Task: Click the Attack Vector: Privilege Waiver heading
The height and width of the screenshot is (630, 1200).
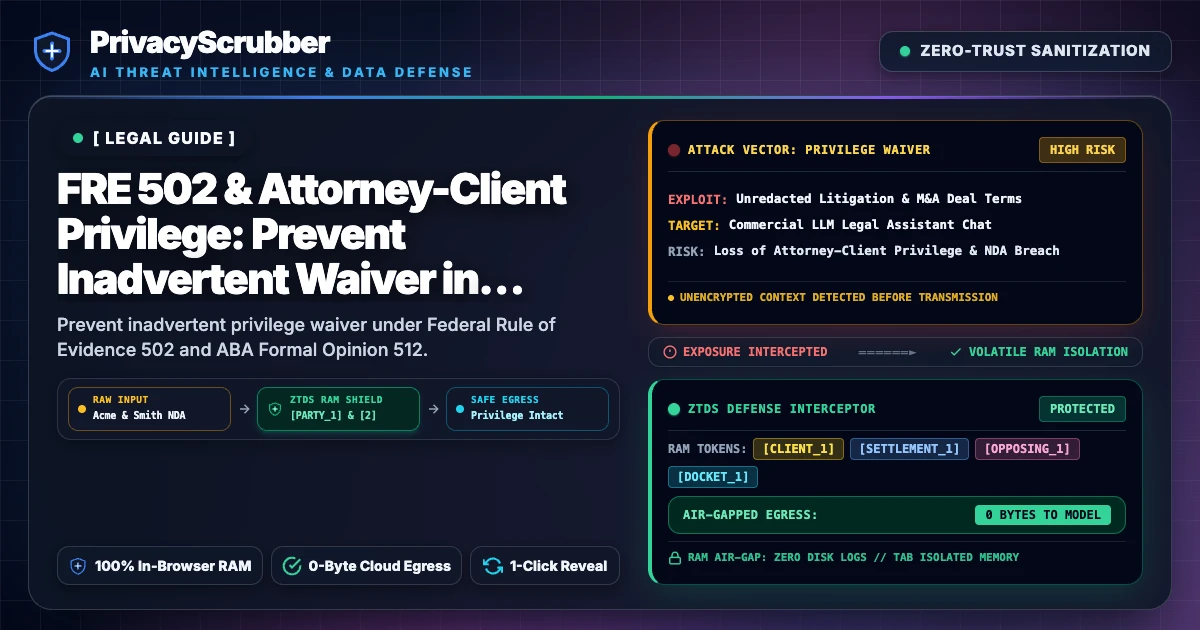Action: click(809, 150)
